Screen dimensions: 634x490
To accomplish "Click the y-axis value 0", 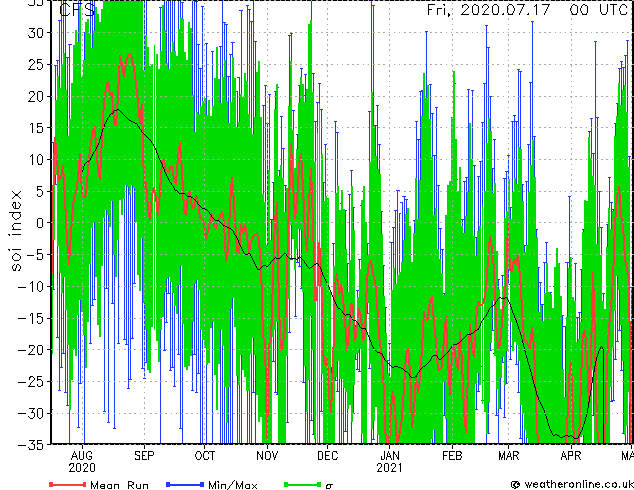I will 39,223.
